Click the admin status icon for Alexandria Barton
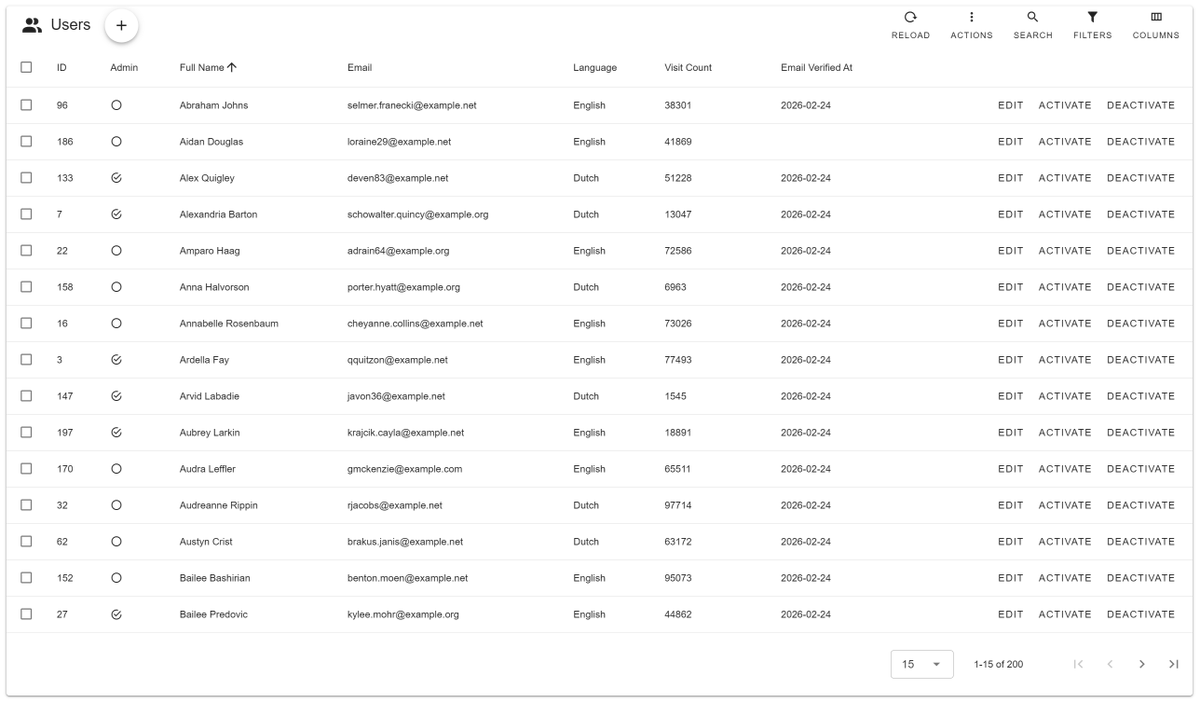Image resolution: width=1200 pixels, height=703 pixels. pyautogui.click(x=116, y=214)
